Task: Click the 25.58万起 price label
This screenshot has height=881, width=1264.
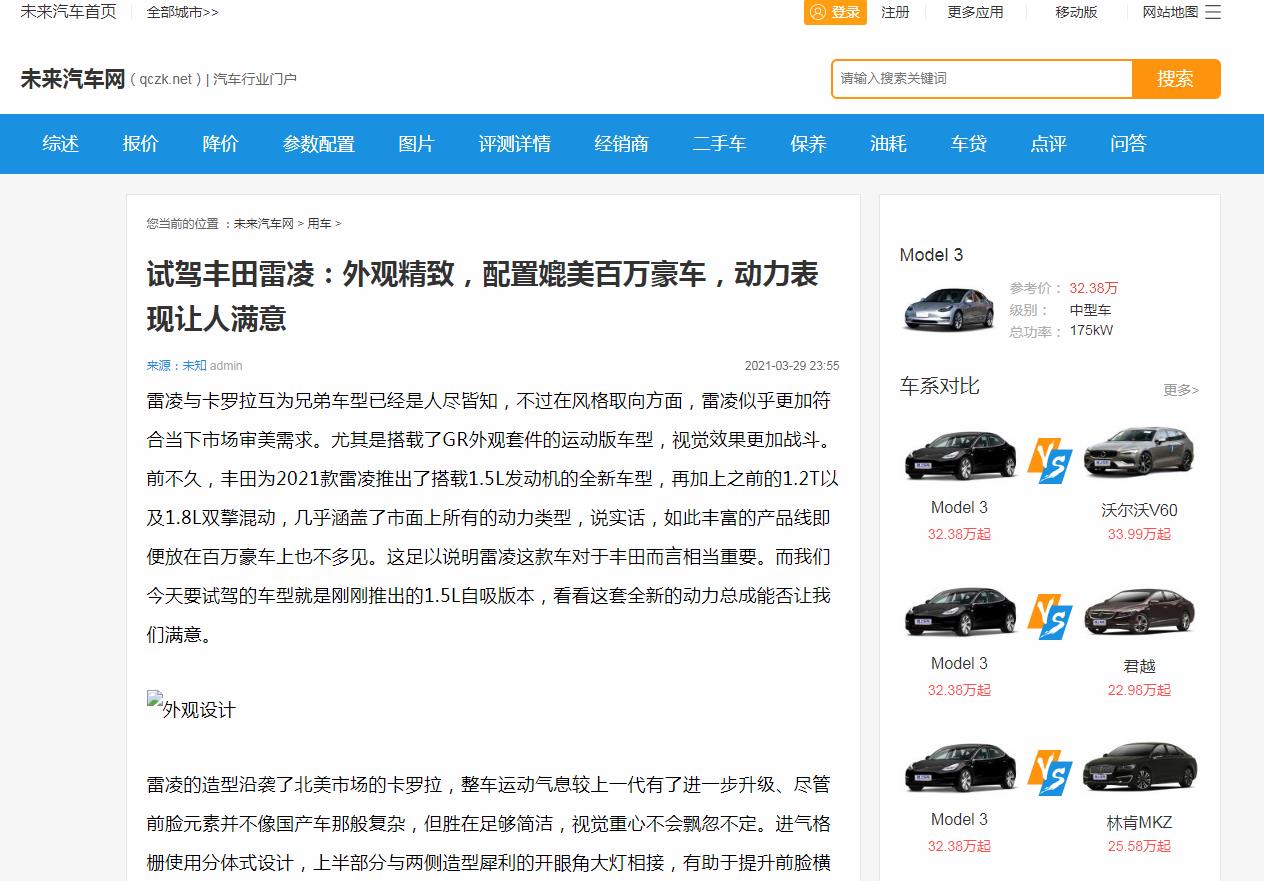Action: click(1139, 846)
